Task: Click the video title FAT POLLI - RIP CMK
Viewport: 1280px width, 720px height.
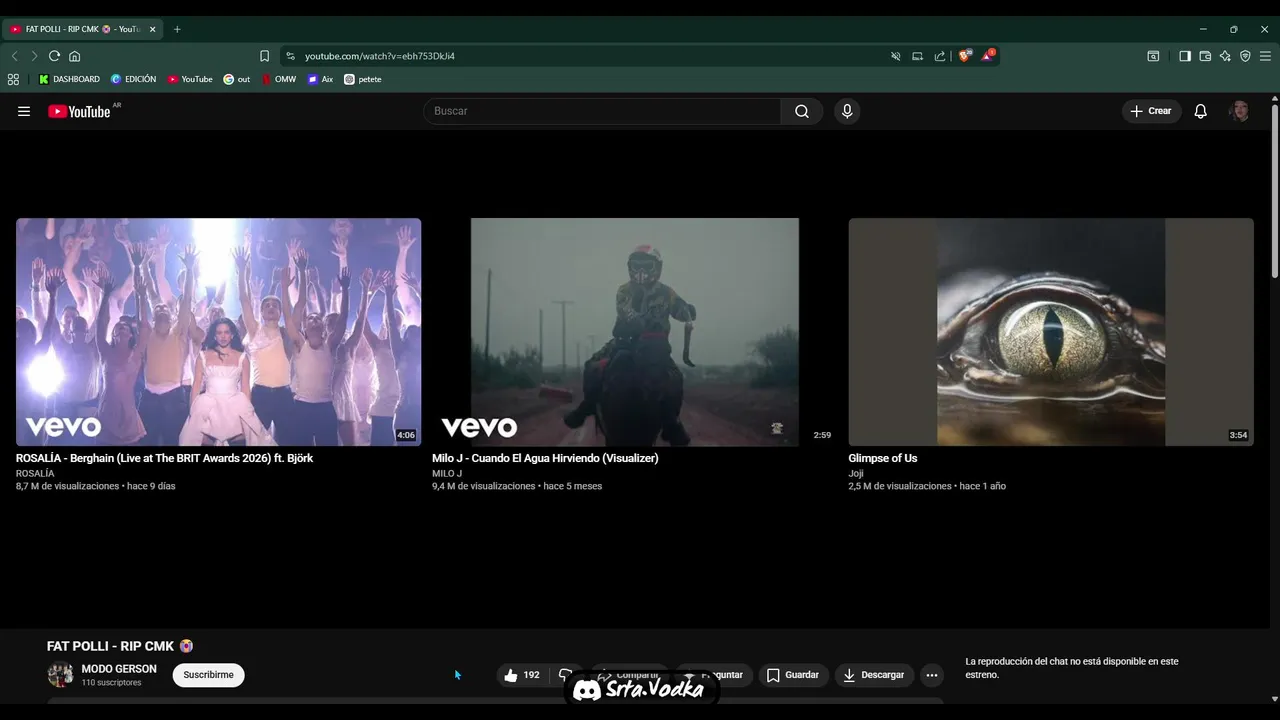Action: [120, 646]
